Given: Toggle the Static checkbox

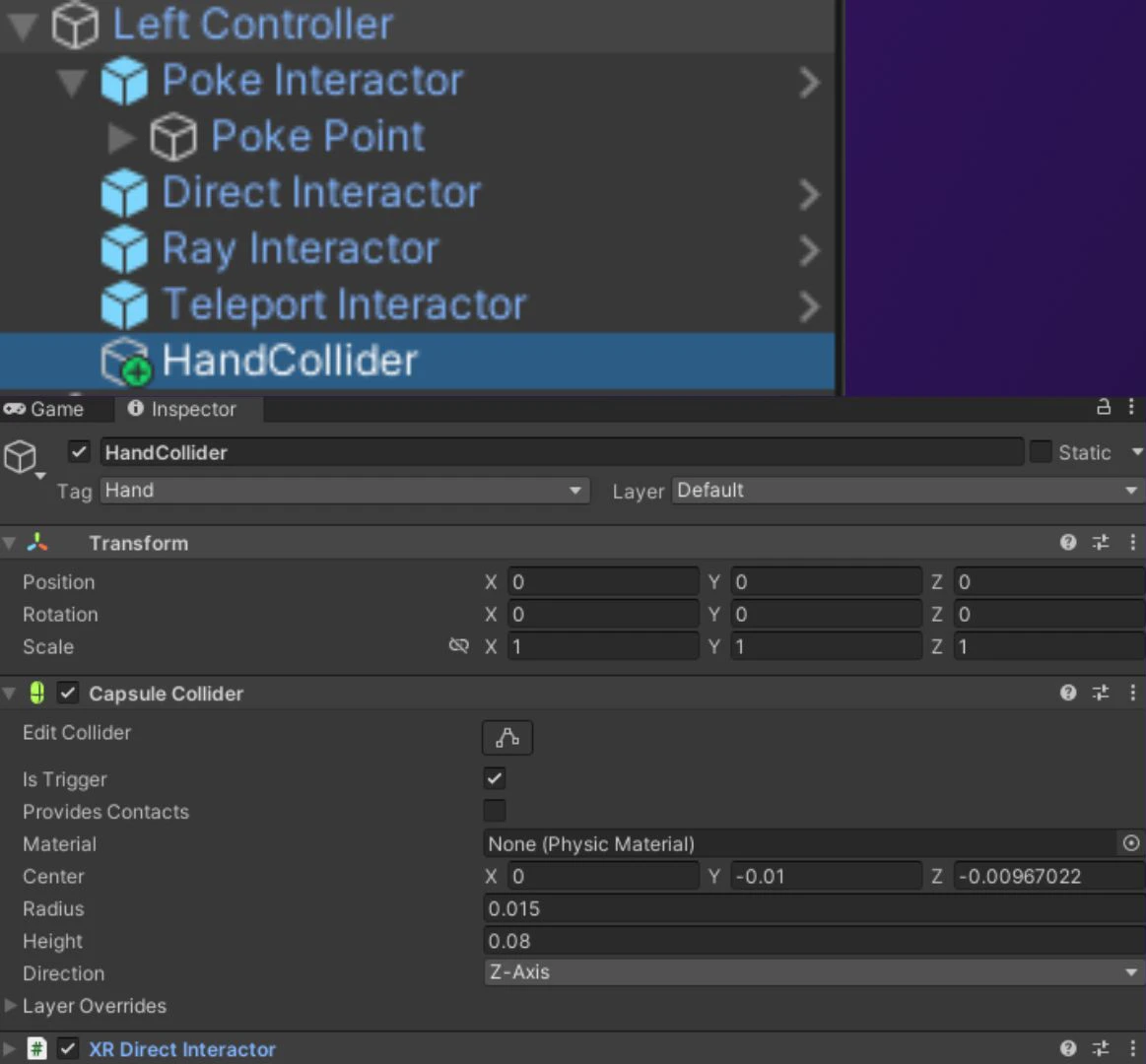Looking at the screenshot, I should pyautogui.click(x=1040, y=451).
